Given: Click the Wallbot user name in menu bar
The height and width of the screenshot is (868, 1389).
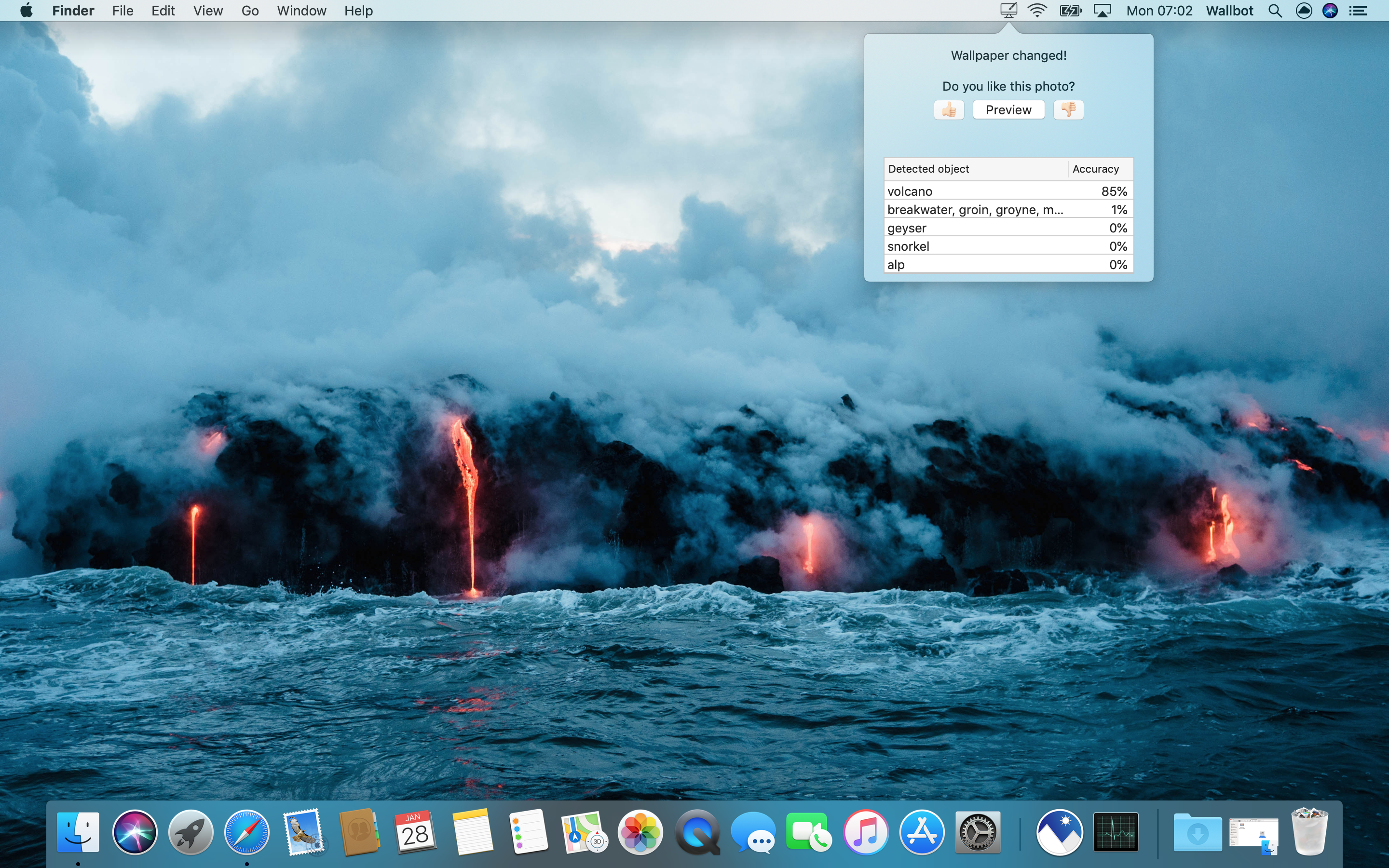Looking at the screenshot, I should point(1229,10).
